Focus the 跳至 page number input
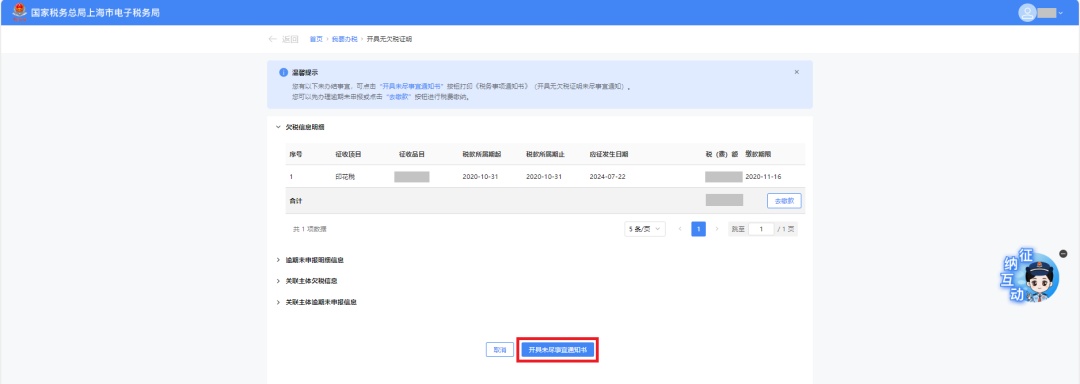 (761, 229)
